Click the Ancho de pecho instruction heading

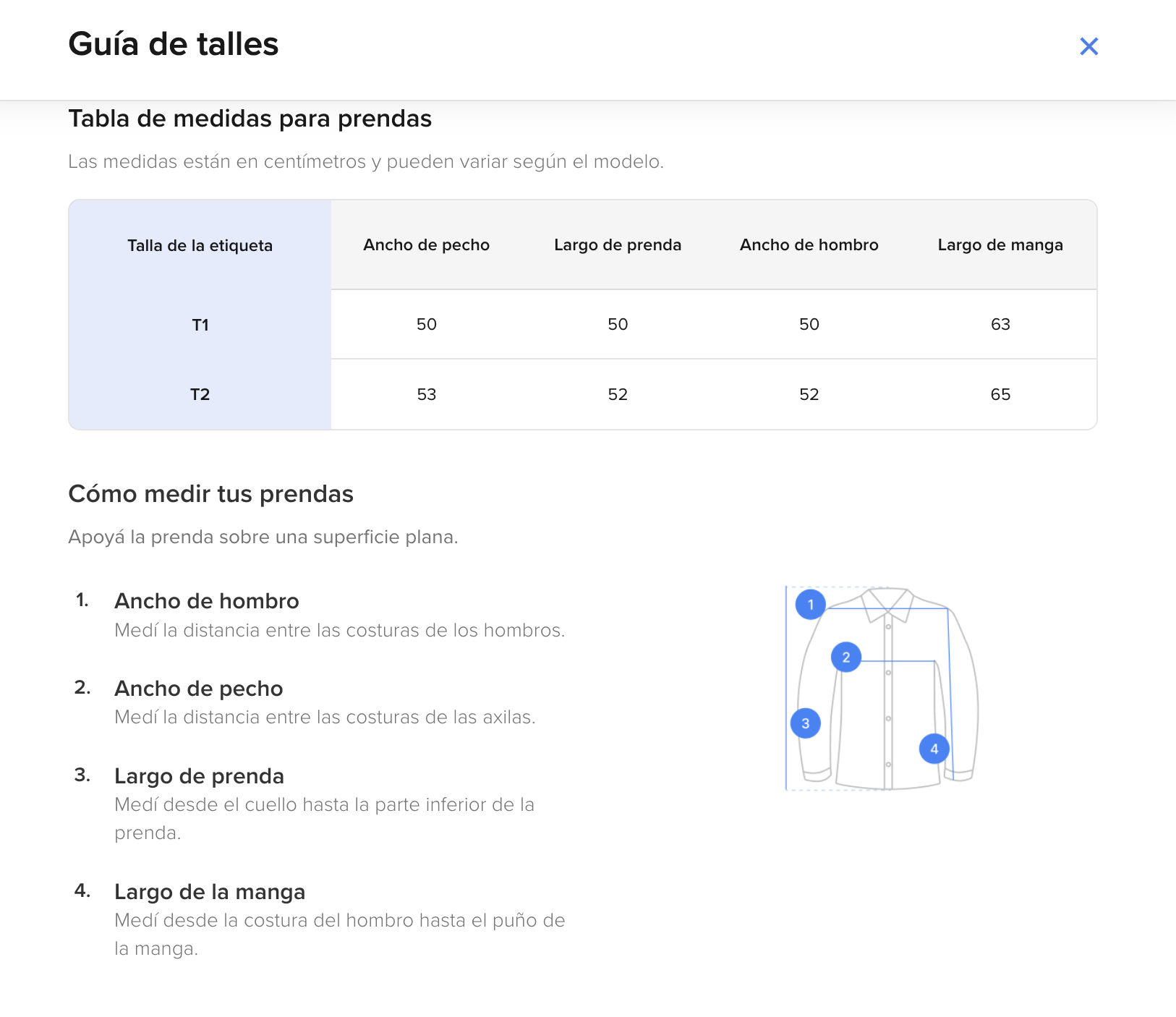tap(199, 689)
